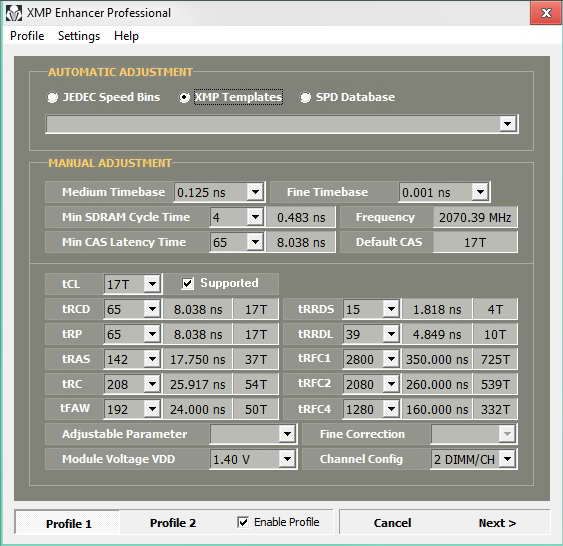The image size is (563, 546).
Task: Open the Fine Timebase dropdown
Action: coord(480,192)
